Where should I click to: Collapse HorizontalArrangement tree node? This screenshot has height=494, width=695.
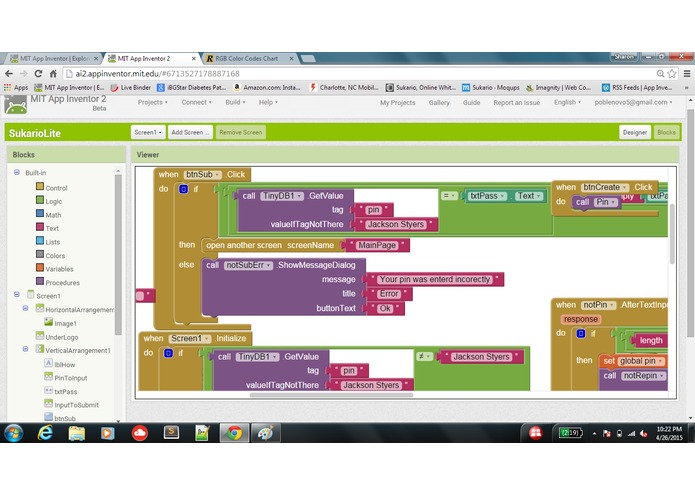click(x=26, y=308)
